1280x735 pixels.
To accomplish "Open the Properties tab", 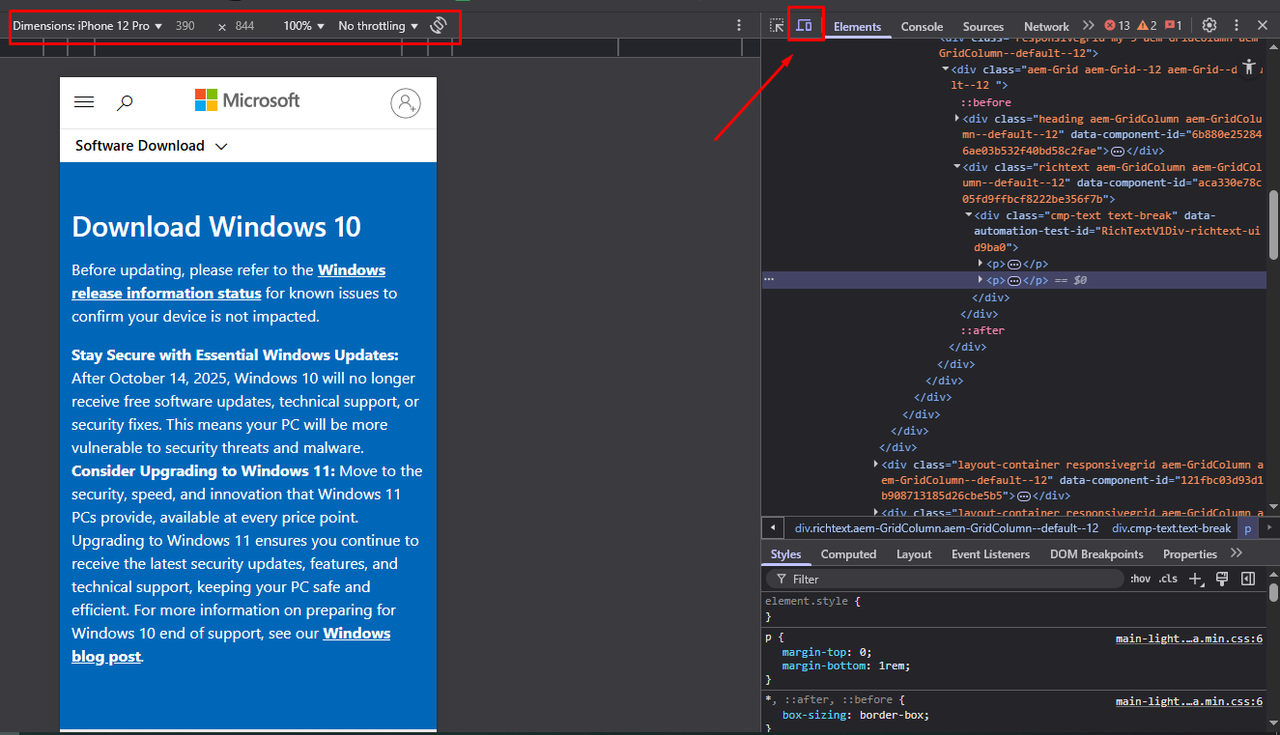I will (x=1190, y=554).
